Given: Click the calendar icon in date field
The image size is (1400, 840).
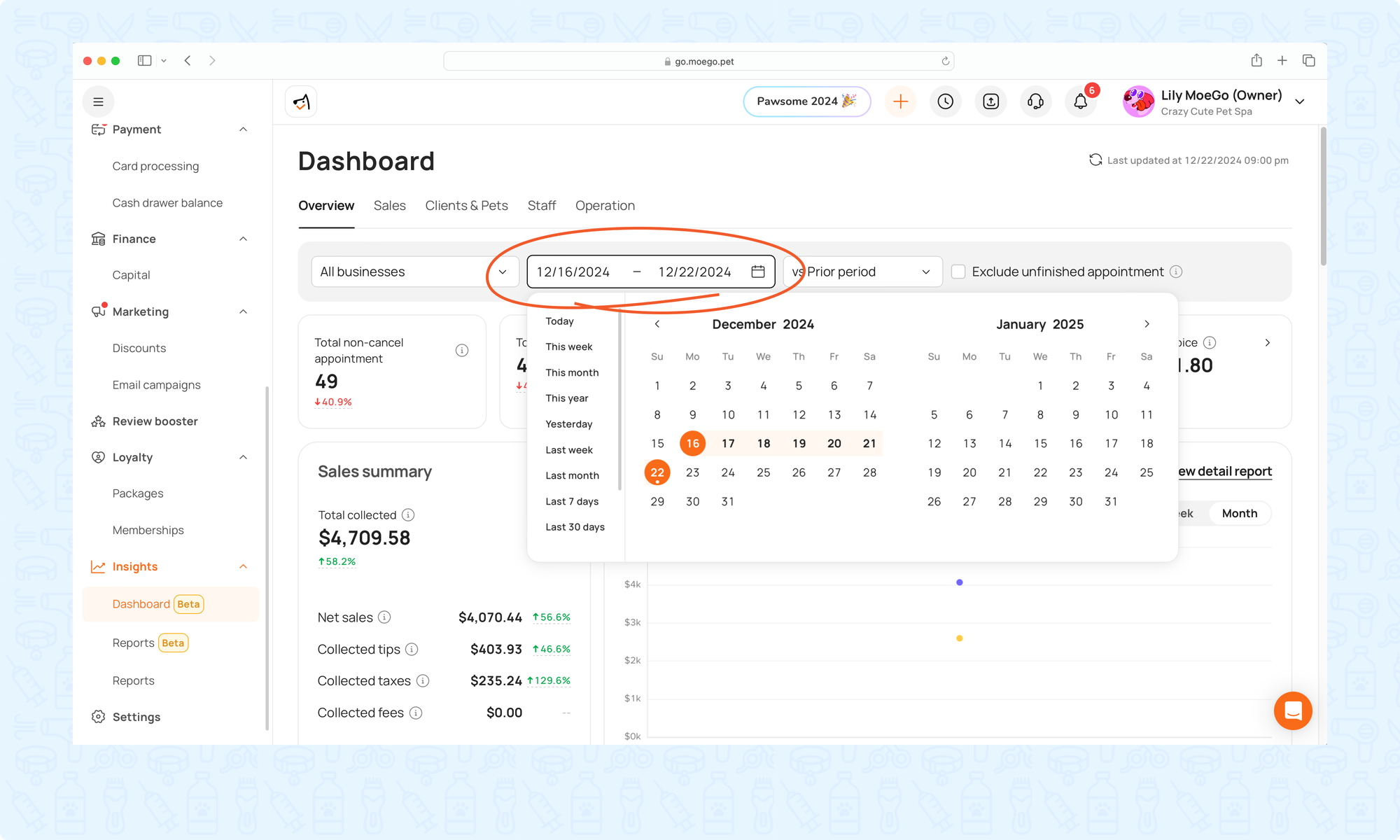Looking at the screenshot, I should [757, 272].
